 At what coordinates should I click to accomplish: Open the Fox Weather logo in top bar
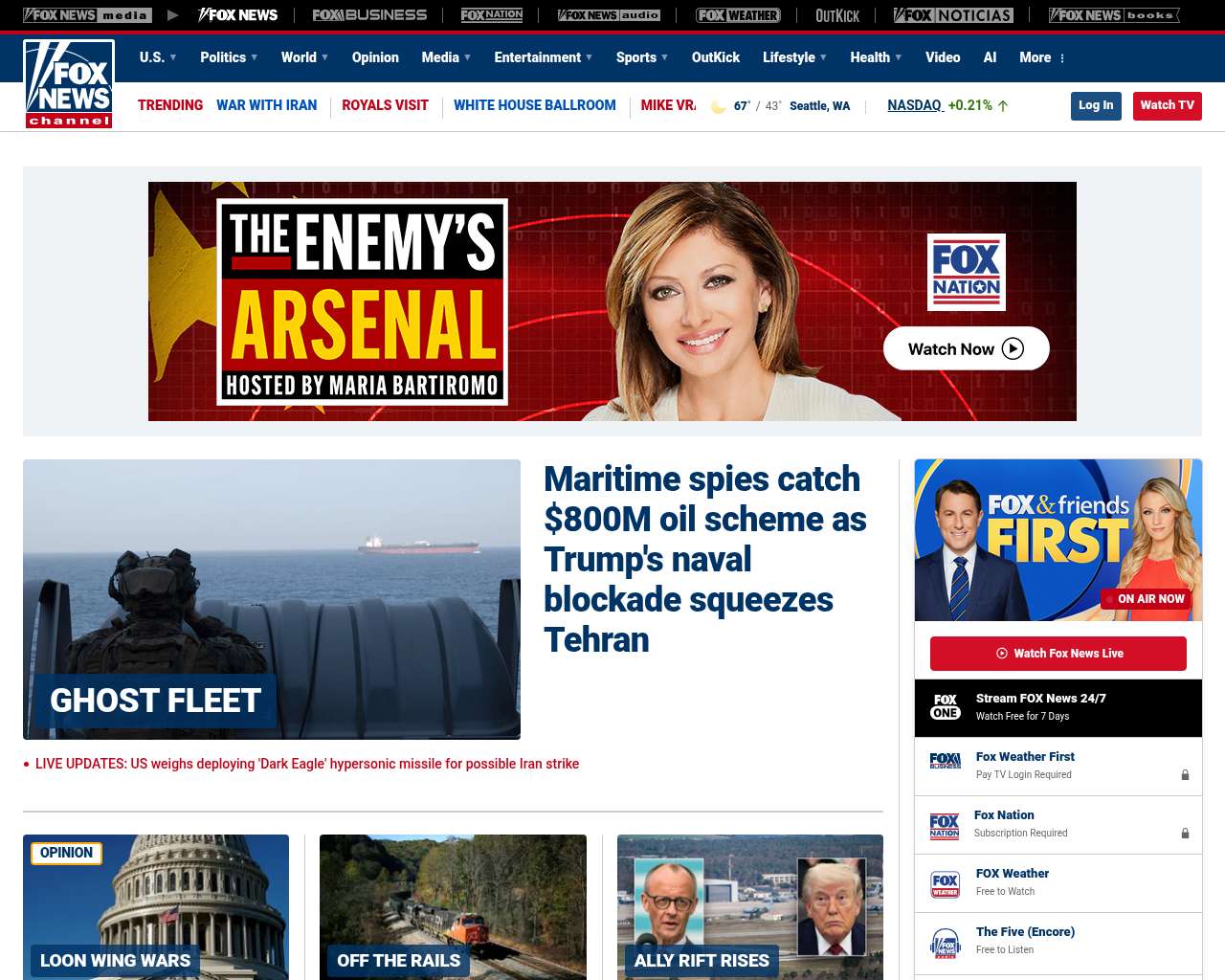tap(738, 15)
